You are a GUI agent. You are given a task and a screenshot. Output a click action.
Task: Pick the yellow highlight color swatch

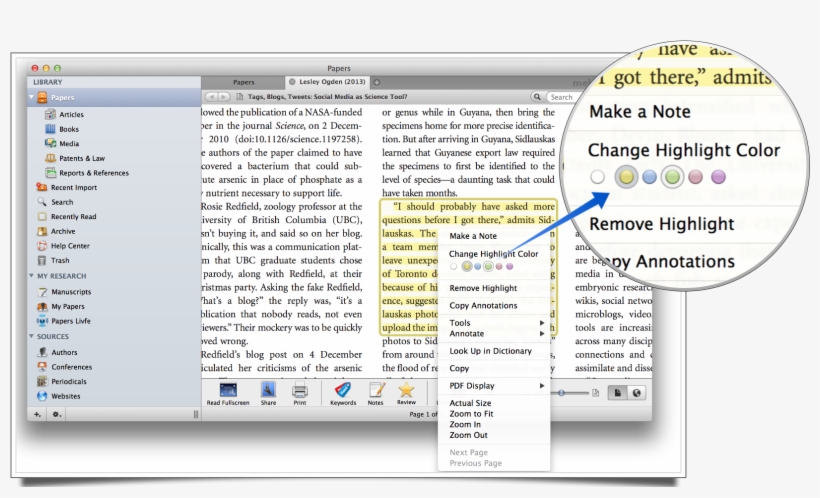pos(466,266)
